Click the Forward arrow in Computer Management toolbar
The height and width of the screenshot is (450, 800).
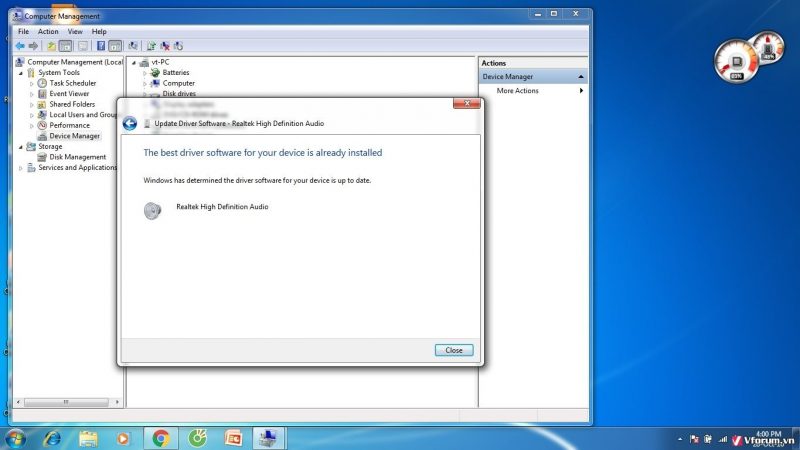(x=33, y=46)
